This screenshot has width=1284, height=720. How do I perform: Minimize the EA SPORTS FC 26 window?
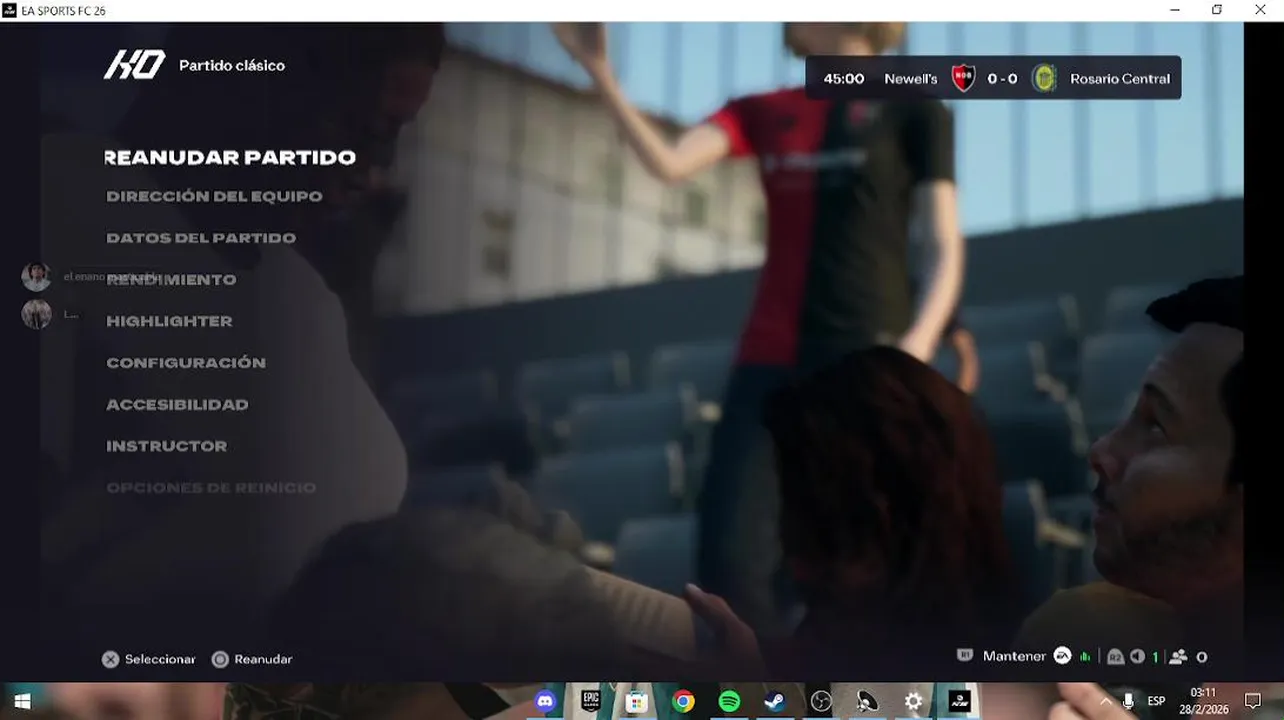coord(1173,10)
